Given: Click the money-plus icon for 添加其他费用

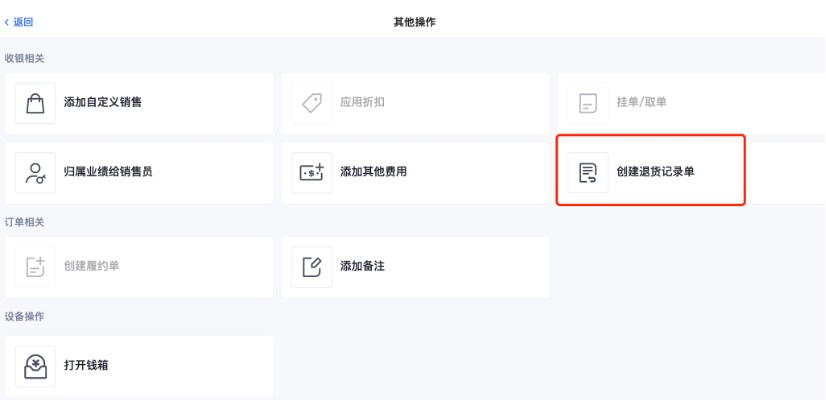Looking at the screenshot, I should [x=312, y=172].
